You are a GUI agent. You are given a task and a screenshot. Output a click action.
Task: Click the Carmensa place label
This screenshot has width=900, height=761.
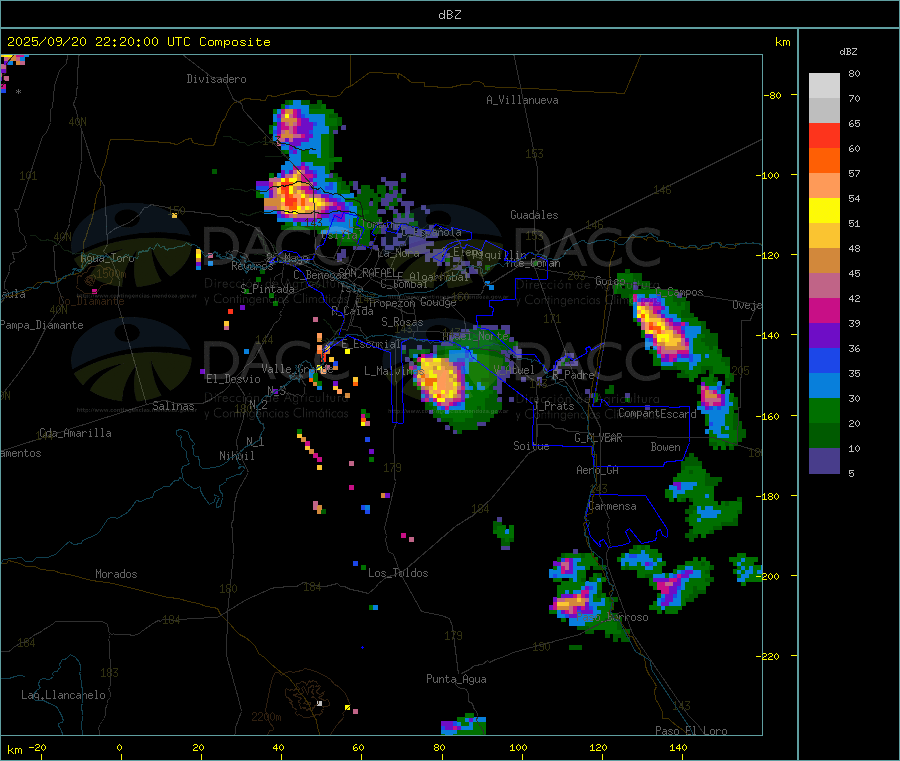click(612, 507)
